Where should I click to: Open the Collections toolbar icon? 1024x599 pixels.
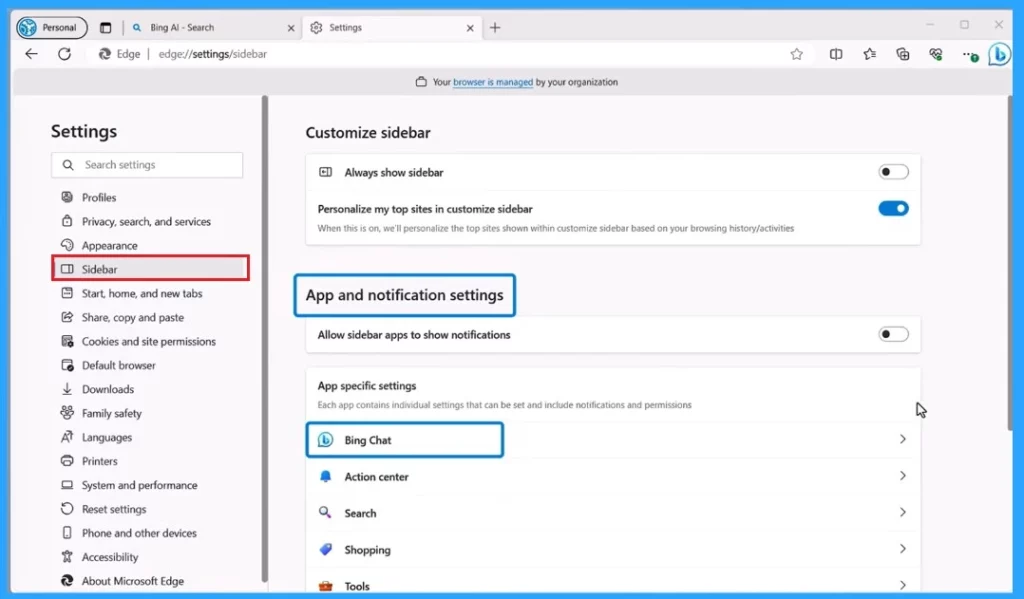click(903, 54)
